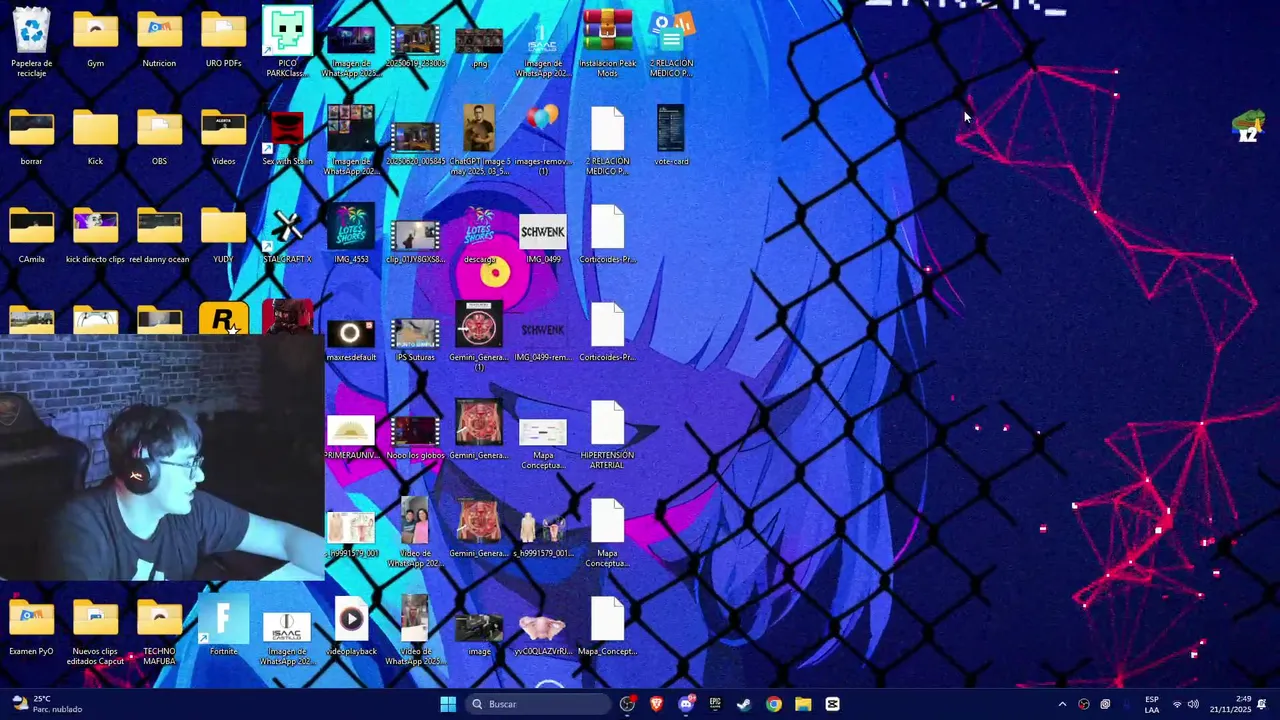Image resolution: width=1280 pixels, height=720 pixels.
Task: Open the volume speaker tray icon
Action: pyautogui.click(x=1193, y=704)
